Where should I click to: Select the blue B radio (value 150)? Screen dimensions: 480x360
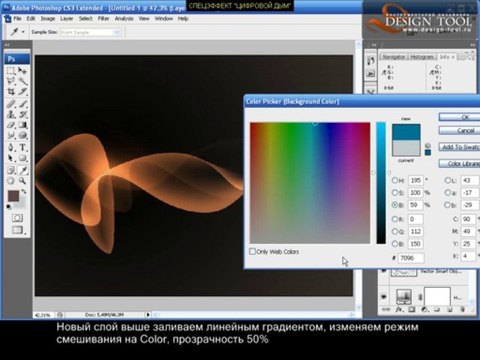coord(395,244)
